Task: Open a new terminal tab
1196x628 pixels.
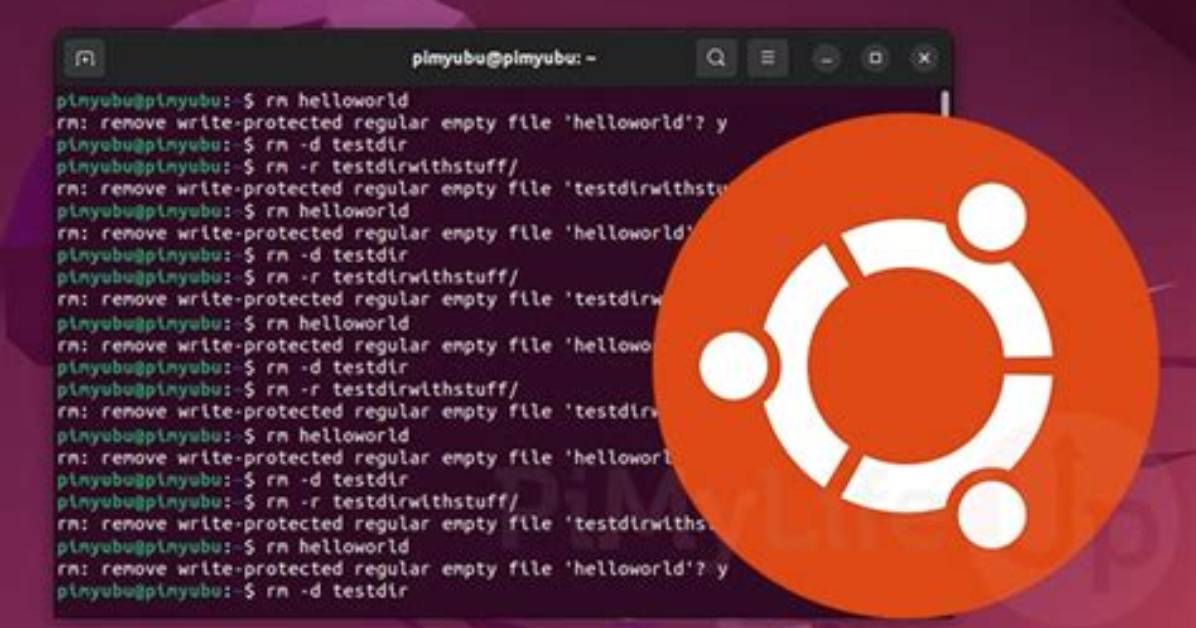Action: pyautogui.click(x=85, y=59)
